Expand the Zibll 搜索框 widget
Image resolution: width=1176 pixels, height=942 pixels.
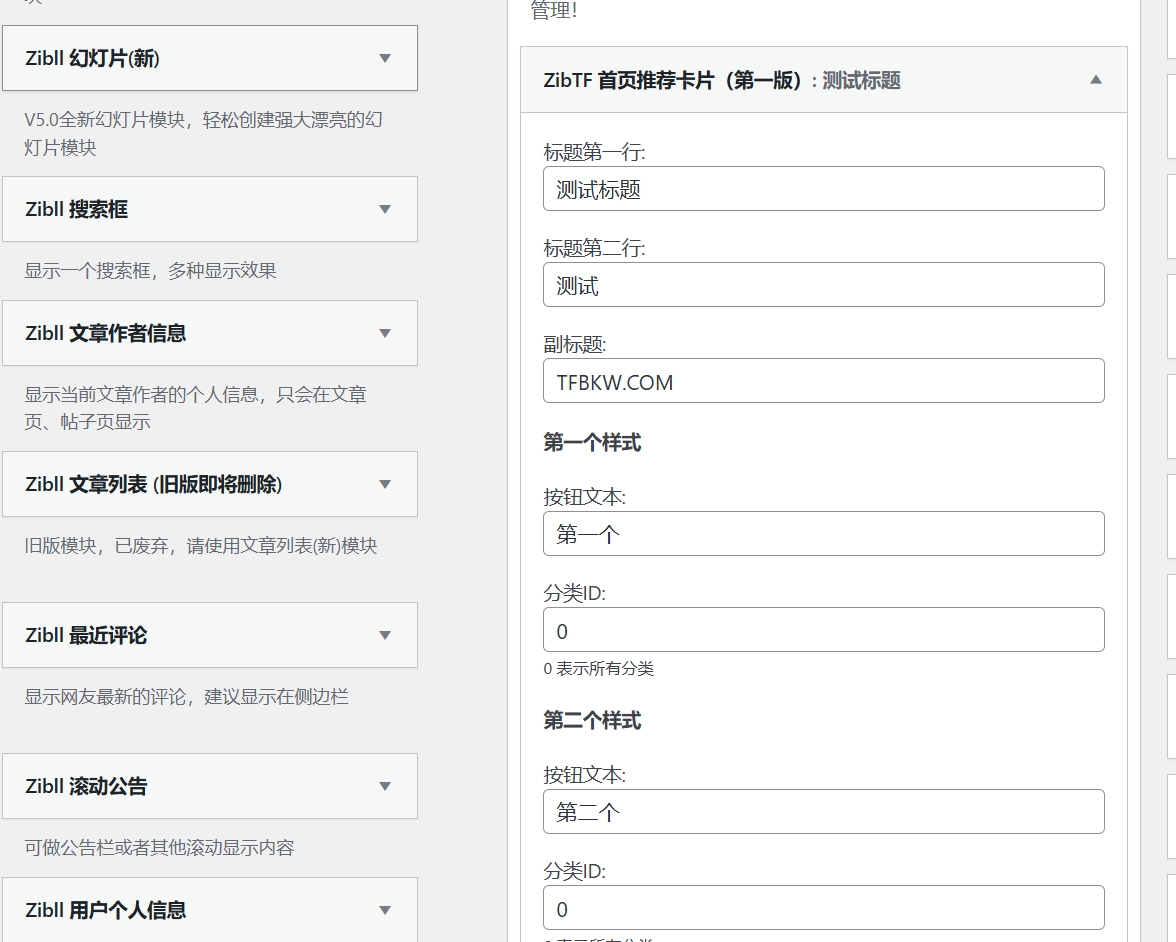385,209
